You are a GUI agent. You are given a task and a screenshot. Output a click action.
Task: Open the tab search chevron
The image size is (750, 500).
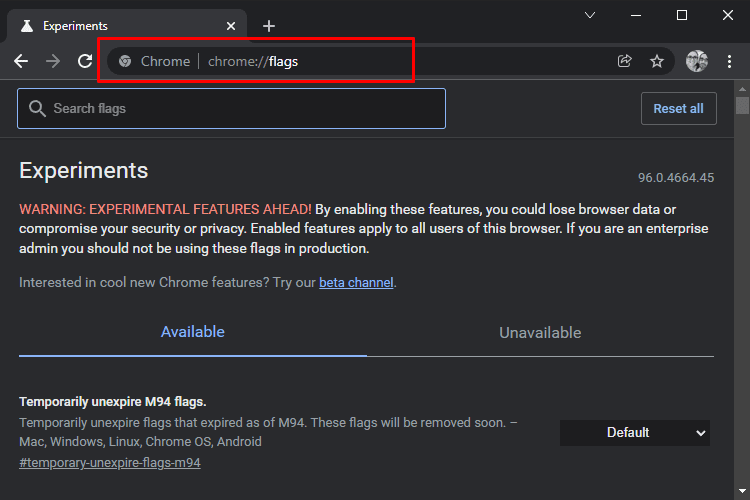click(590, 15)
